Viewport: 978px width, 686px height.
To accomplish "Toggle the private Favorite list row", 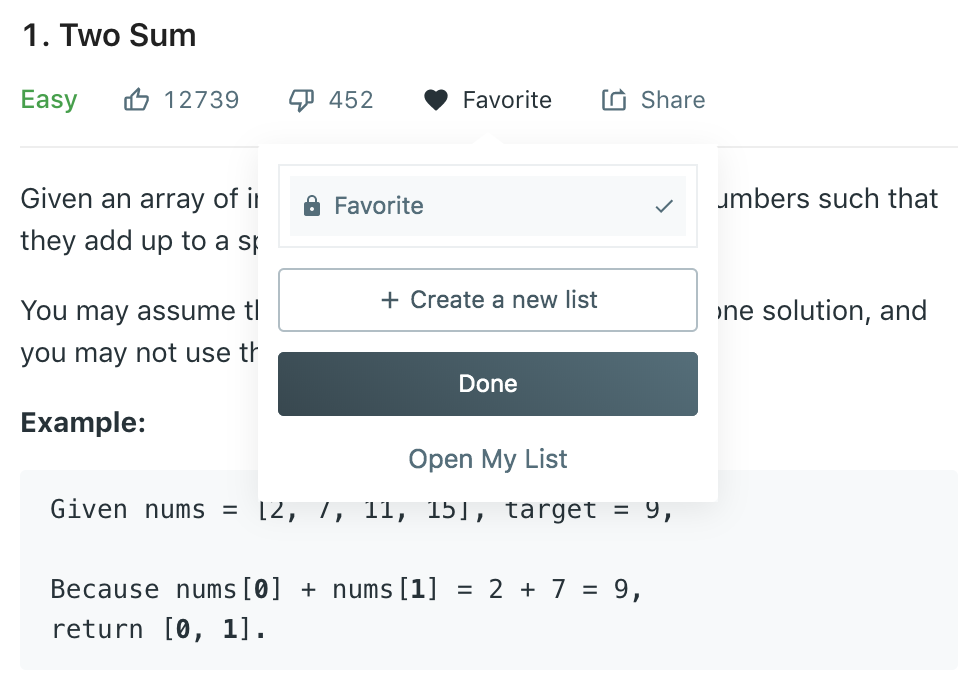I will click(x=487, y=207).
